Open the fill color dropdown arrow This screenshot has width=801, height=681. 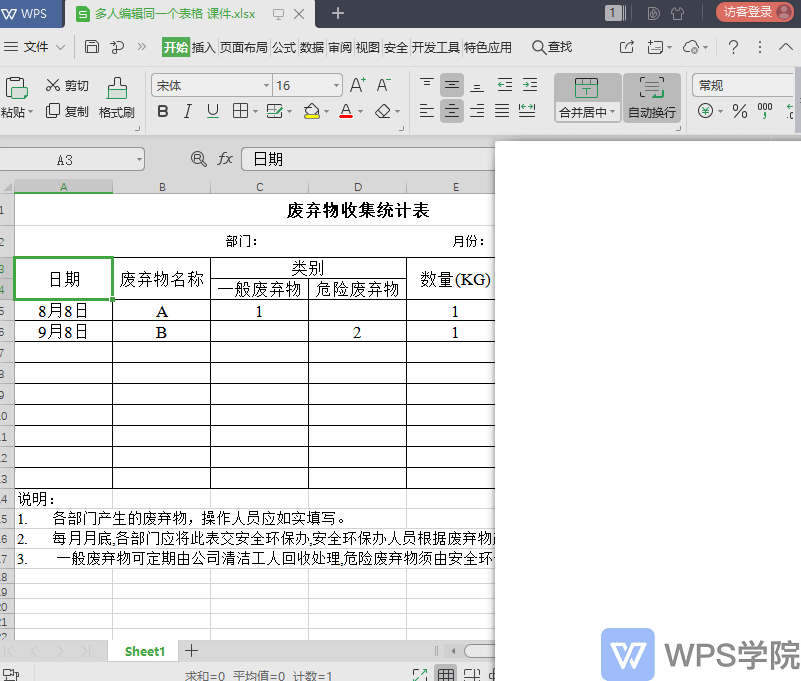326,111
